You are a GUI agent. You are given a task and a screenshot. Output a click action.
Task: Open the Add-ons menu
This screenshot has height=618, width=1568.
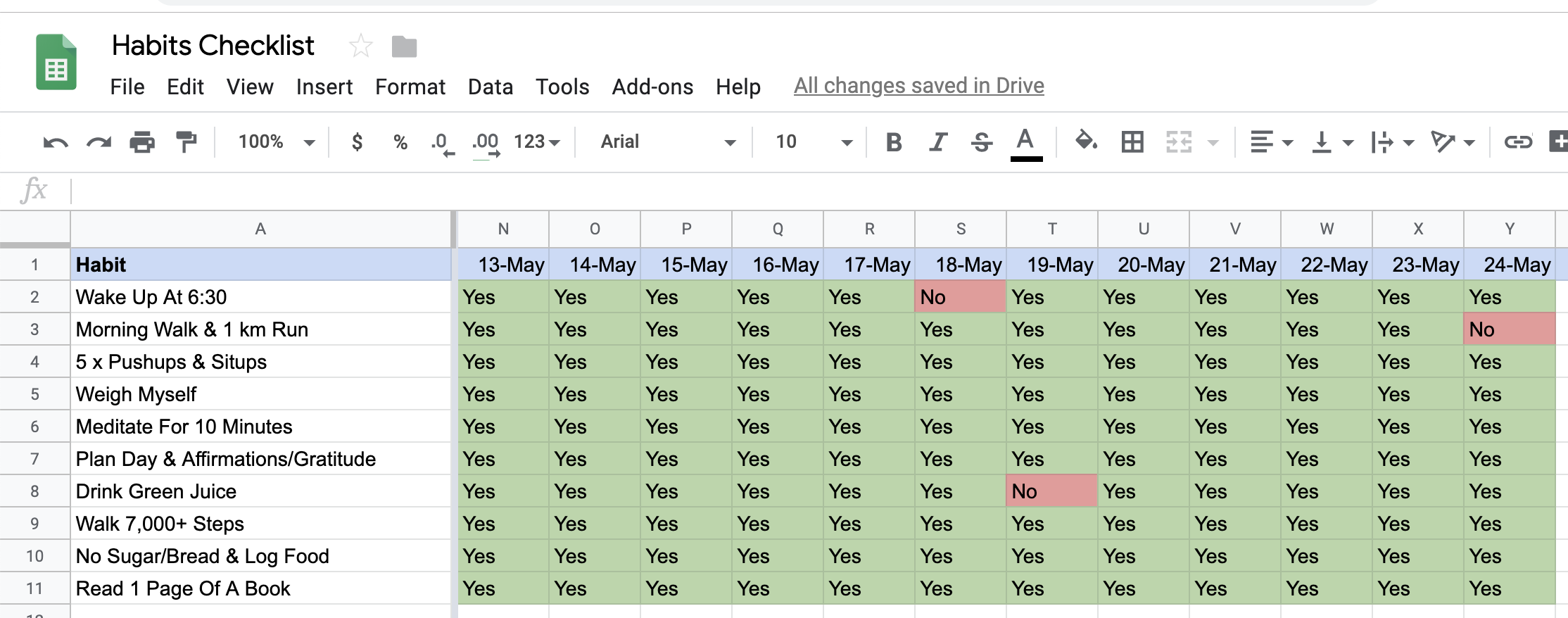coord(652,87)
